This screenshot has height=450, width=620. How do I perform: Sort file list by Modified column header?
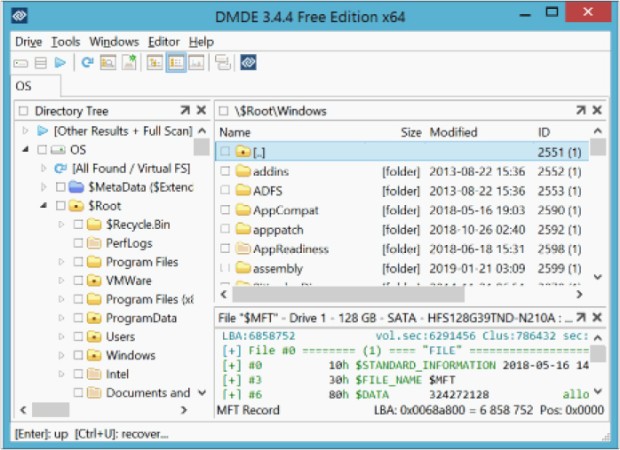tap(453, 132)
